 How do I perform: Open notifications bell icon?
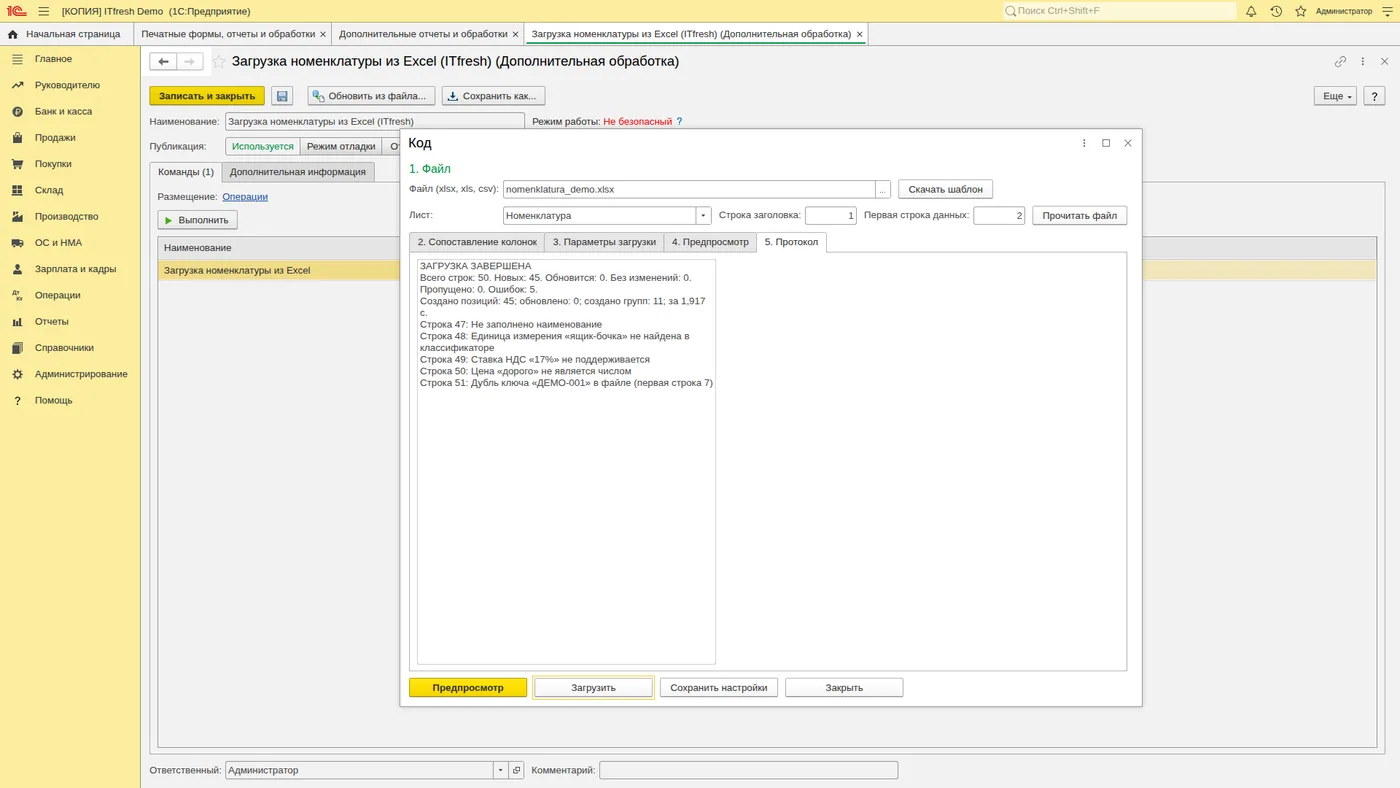[1251, 11]
